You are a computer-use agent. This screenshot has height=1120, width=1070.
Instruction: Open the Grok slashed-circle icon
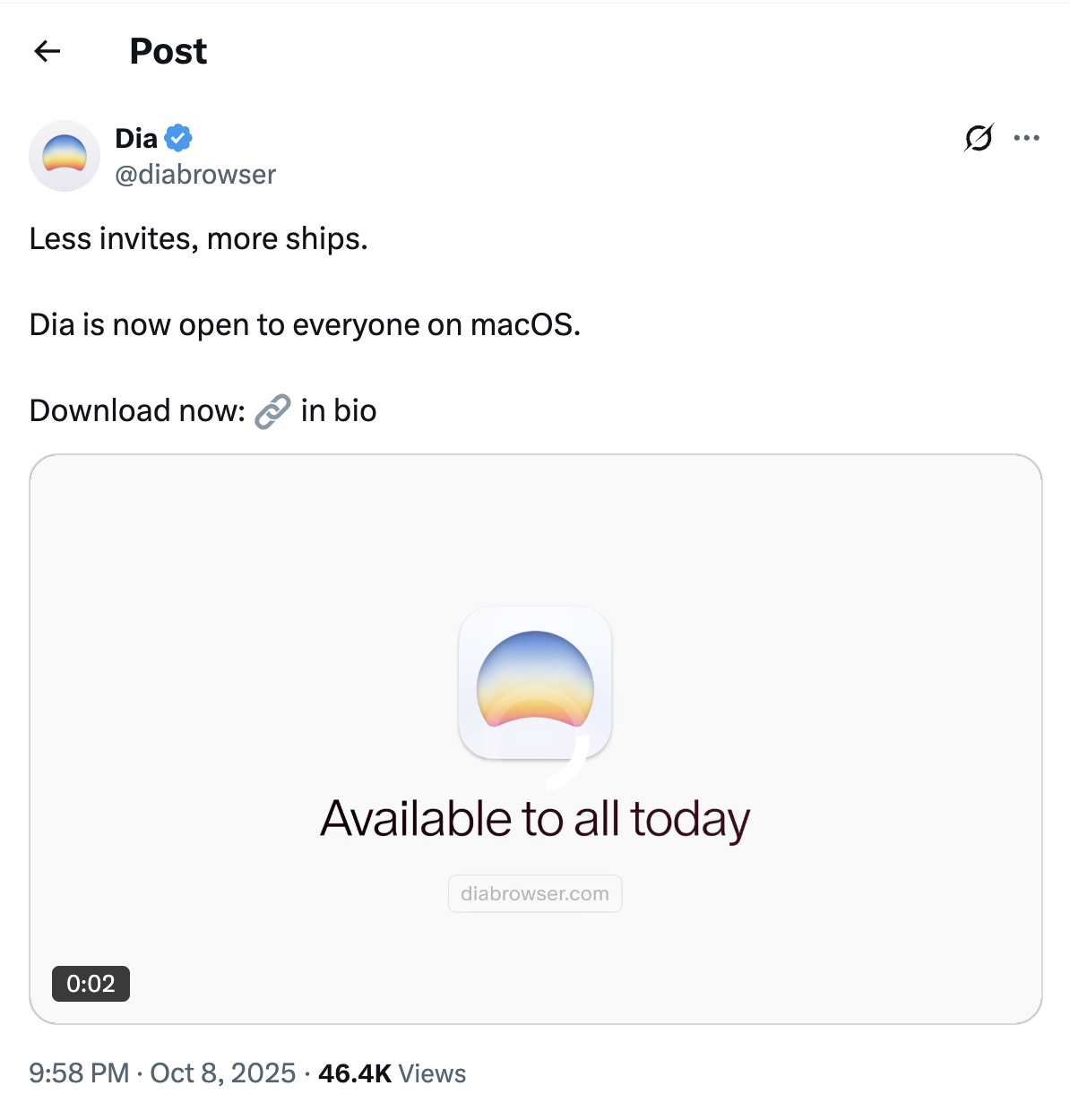click(x=979, y=138)
